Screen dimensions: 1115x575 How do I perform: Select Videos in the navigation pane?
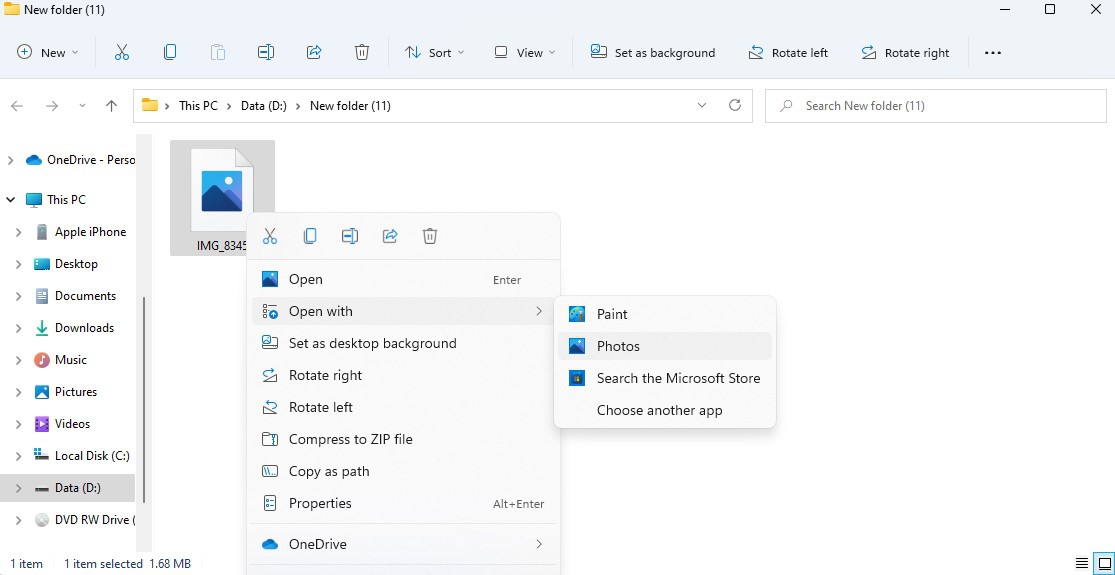73,424
